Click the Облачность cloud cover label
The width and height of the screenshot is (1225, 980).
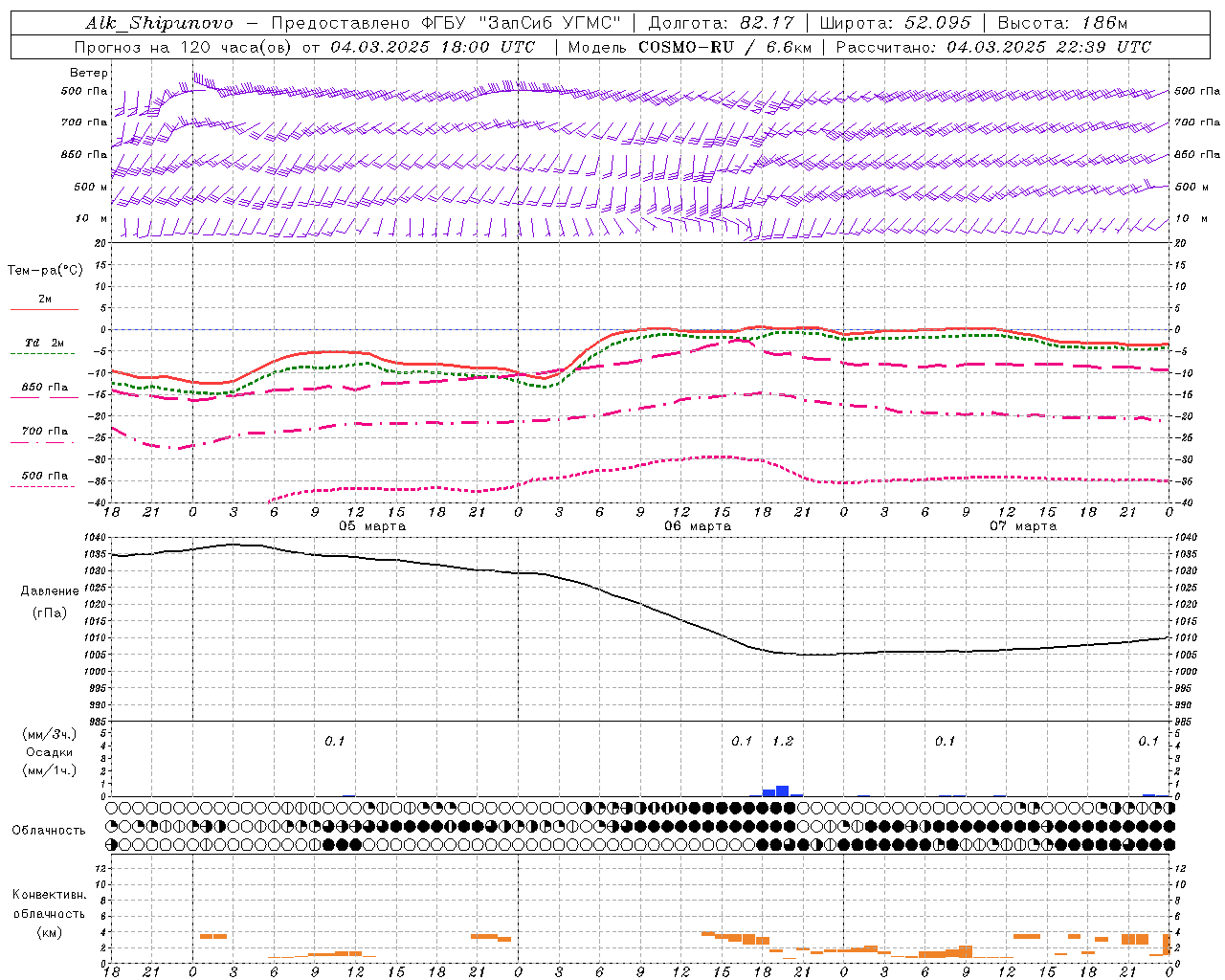(49, 831)
